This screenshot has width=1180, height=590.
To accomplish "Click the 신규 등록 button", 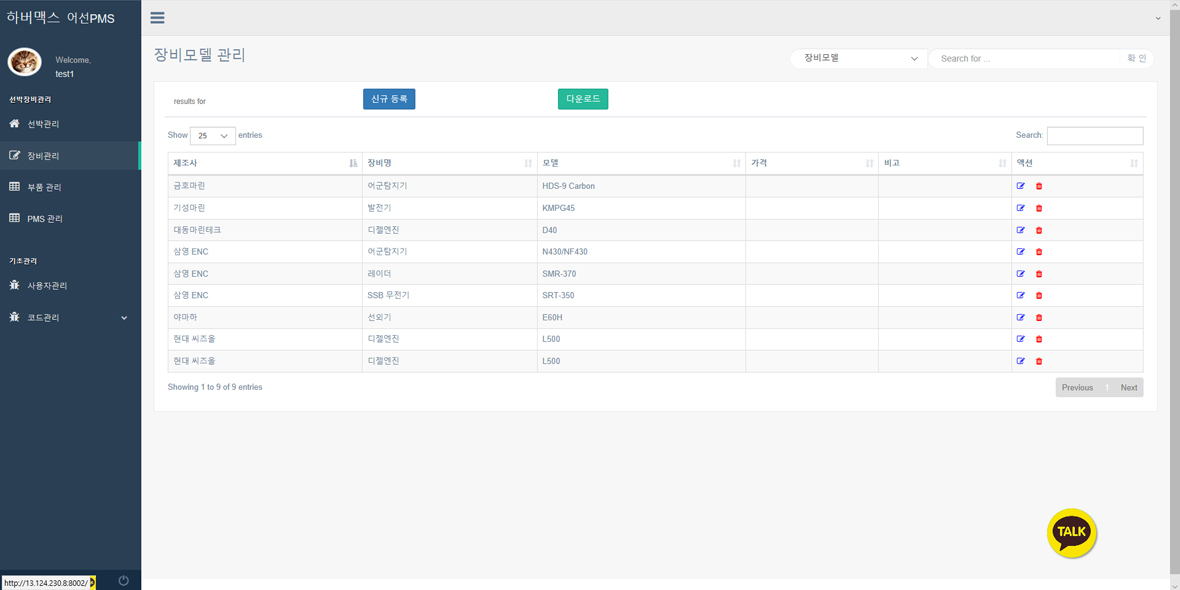I will click(x=389, y=99).
